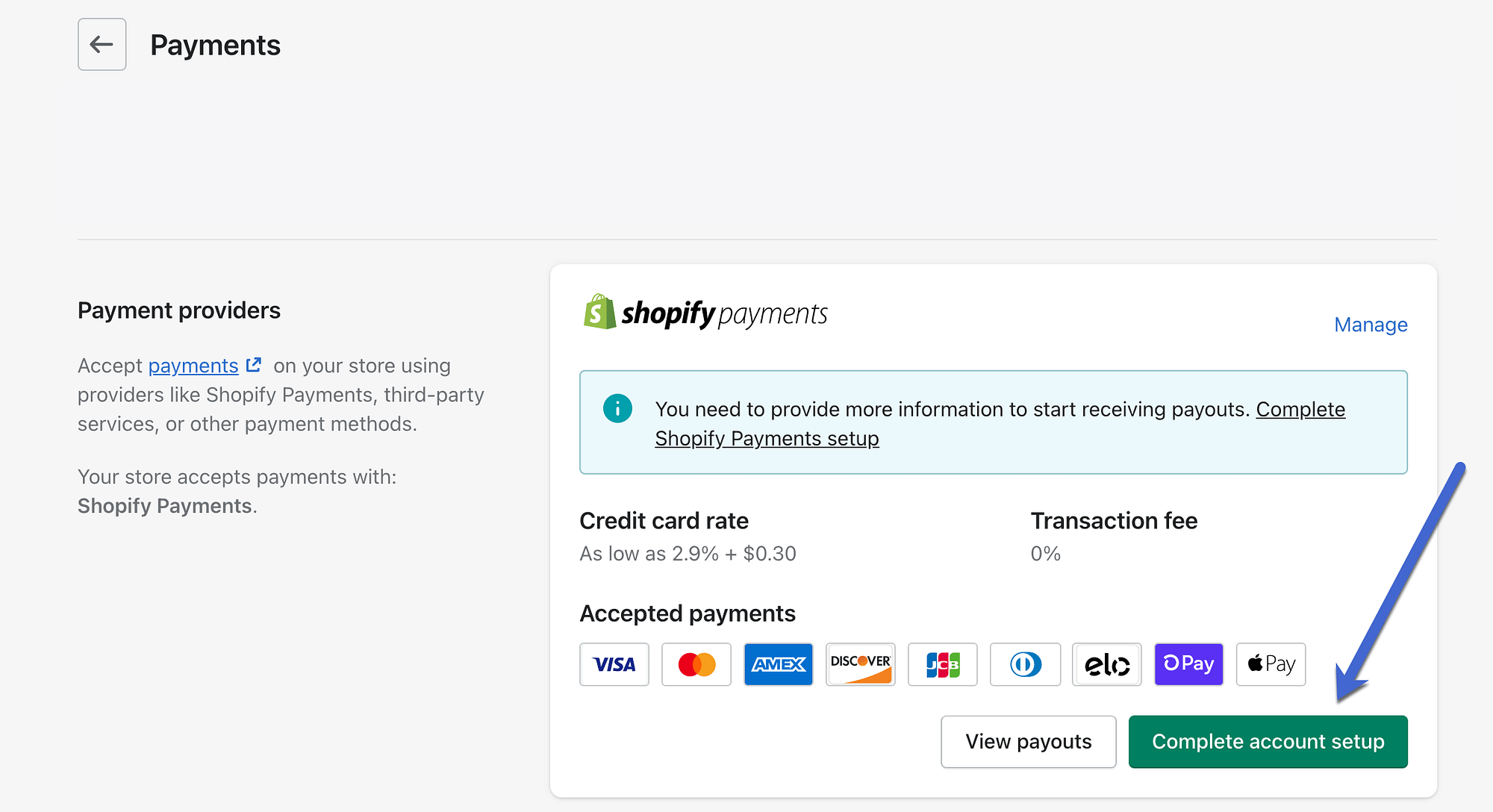Click the View payouts button
The width and height of the screenshot is (1493, 812).
point(1028,741)
